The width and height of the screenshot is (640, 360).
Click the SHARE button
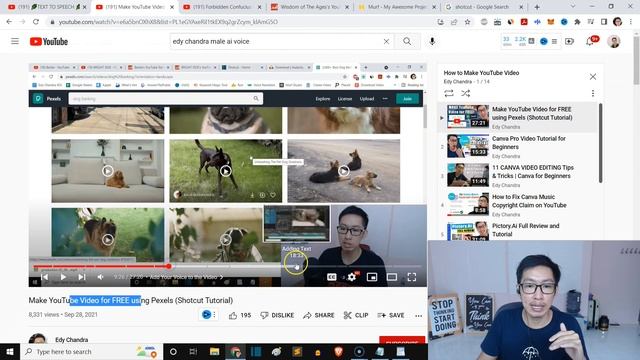coord(319,315)
